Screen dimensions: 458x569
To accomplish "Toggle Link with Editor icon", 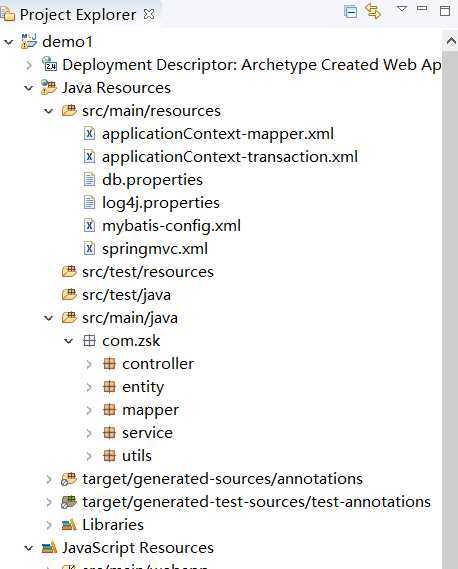I will 373,11.
